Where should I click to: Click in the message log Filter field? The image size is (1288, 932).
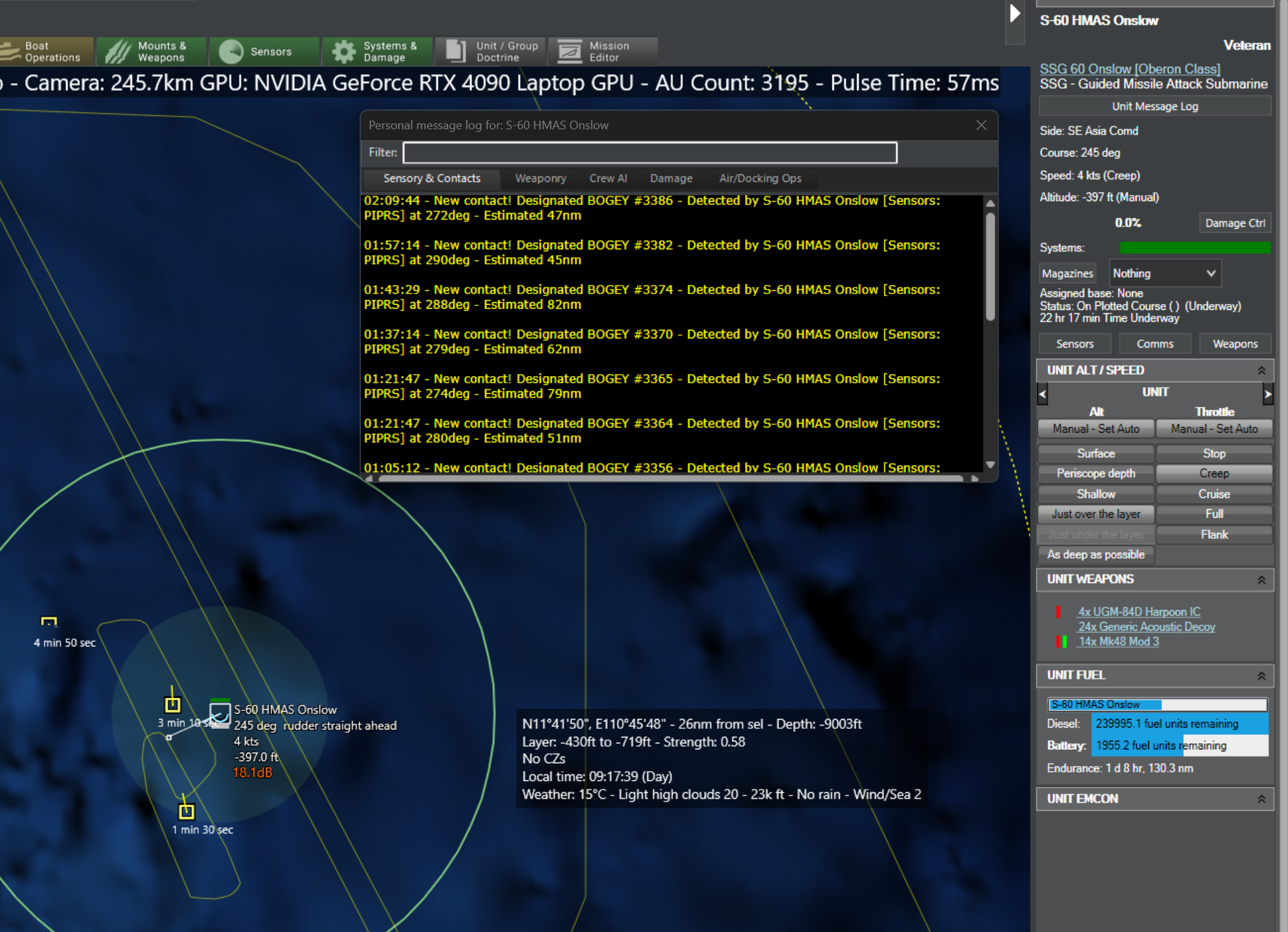(650, 152)
